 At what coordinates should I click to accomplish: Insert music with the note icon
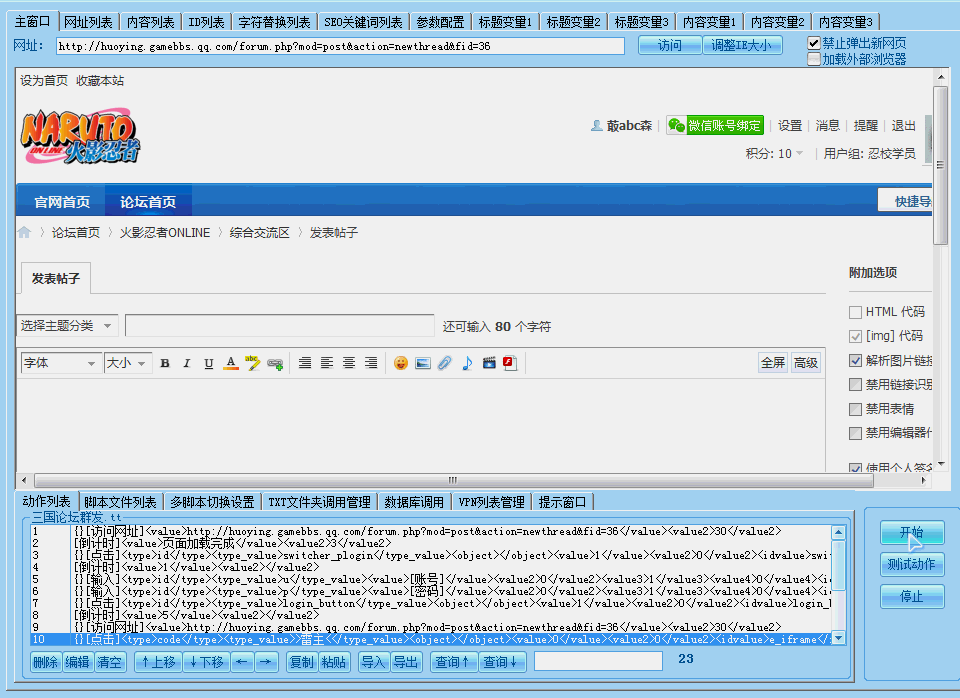(x=467, y=363)
